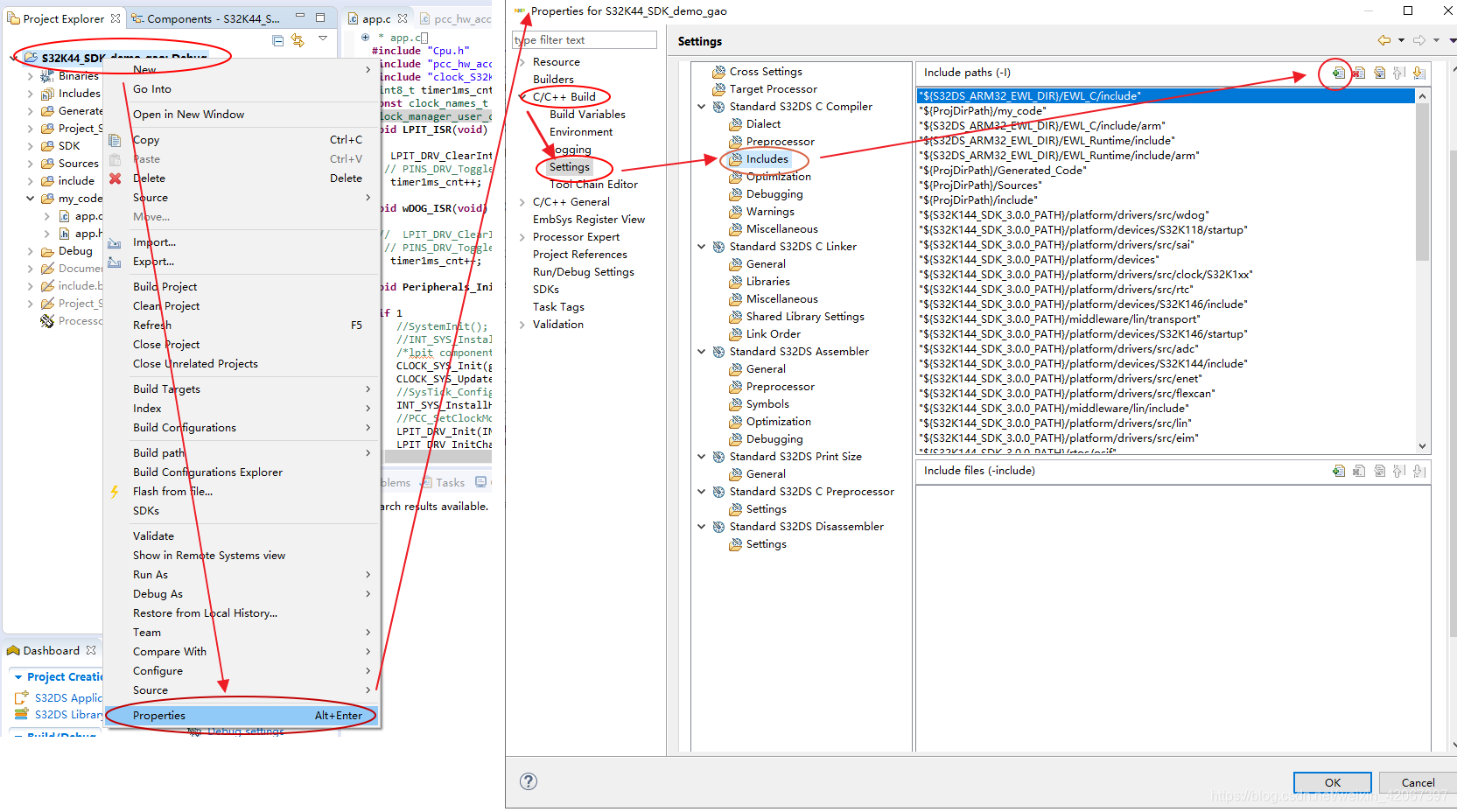Image resolution: width=1457 pixels, height=812 pixels.
Task: Expand the C/C++ General category
Action: click(x=522, y=202)
